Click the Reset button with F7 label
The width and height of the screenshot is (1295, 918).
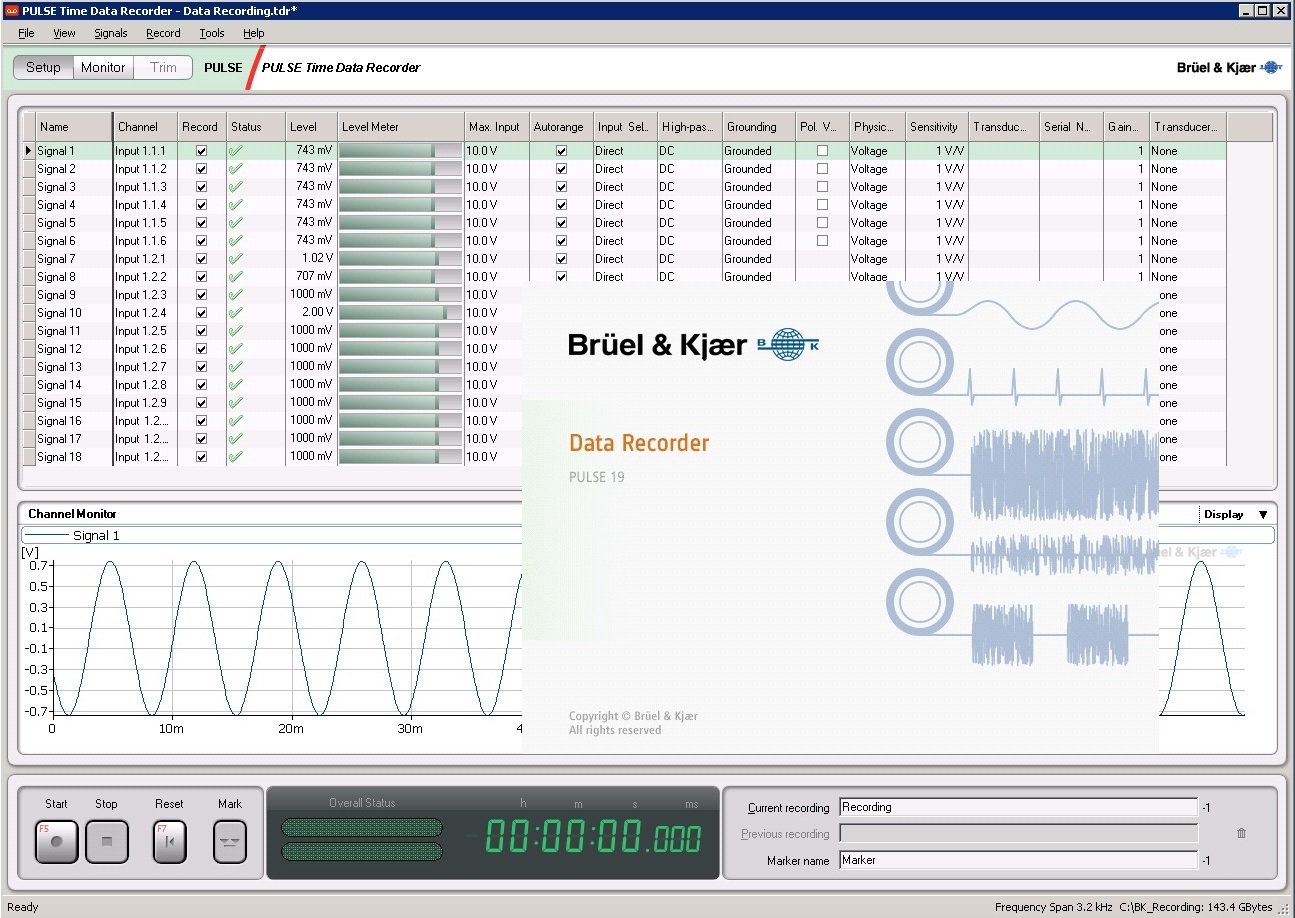tap(169, 842)
